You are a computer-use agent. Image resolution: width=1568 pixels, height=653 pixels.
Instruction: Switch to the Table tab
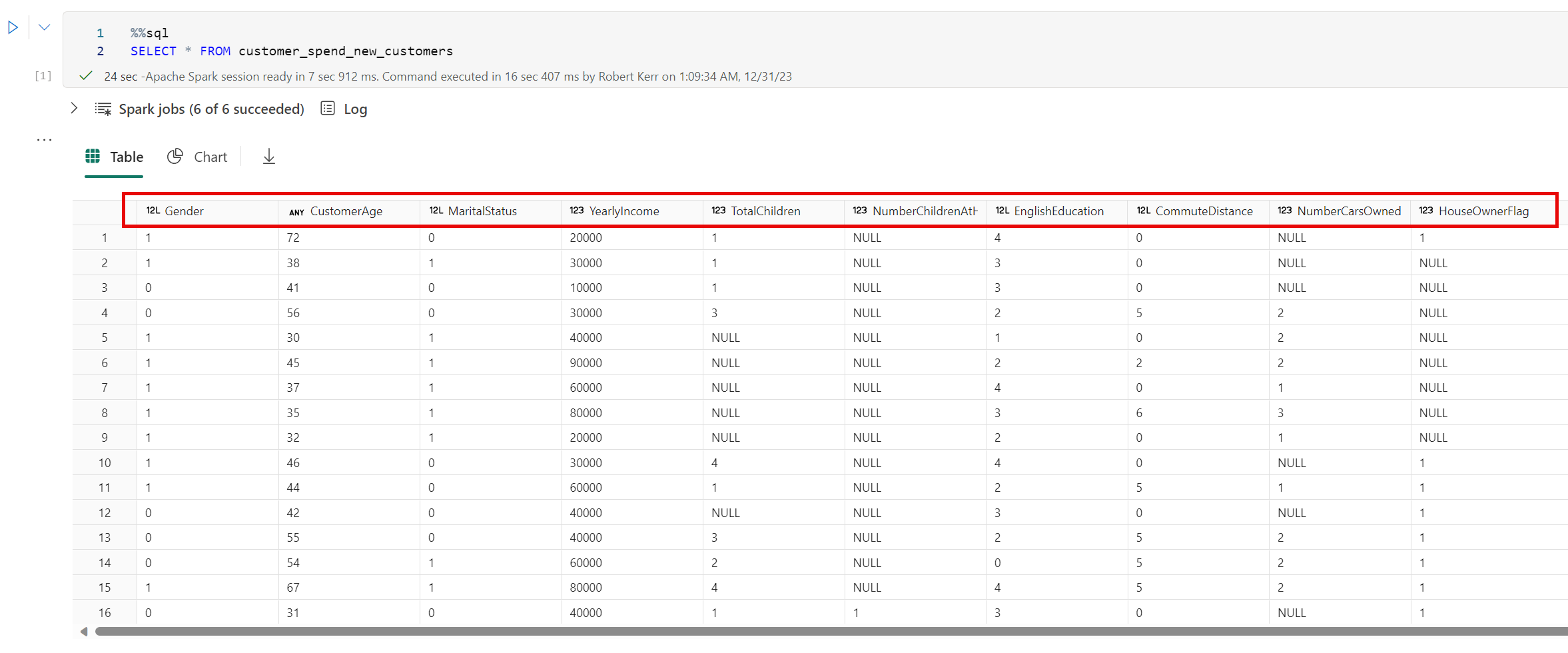(127, 157)
